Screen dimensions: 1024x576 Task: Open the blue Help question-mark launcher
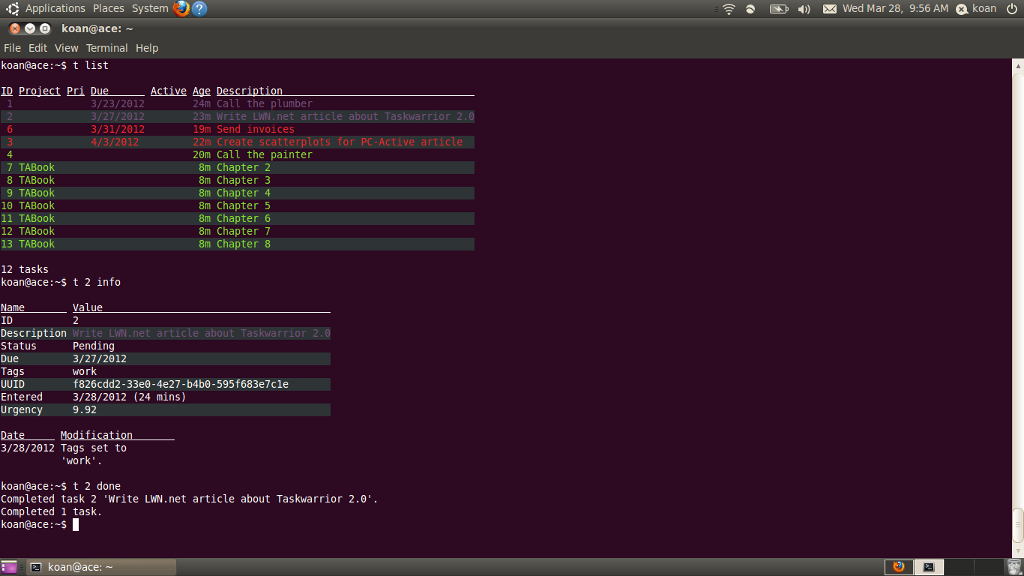point(200,8)
